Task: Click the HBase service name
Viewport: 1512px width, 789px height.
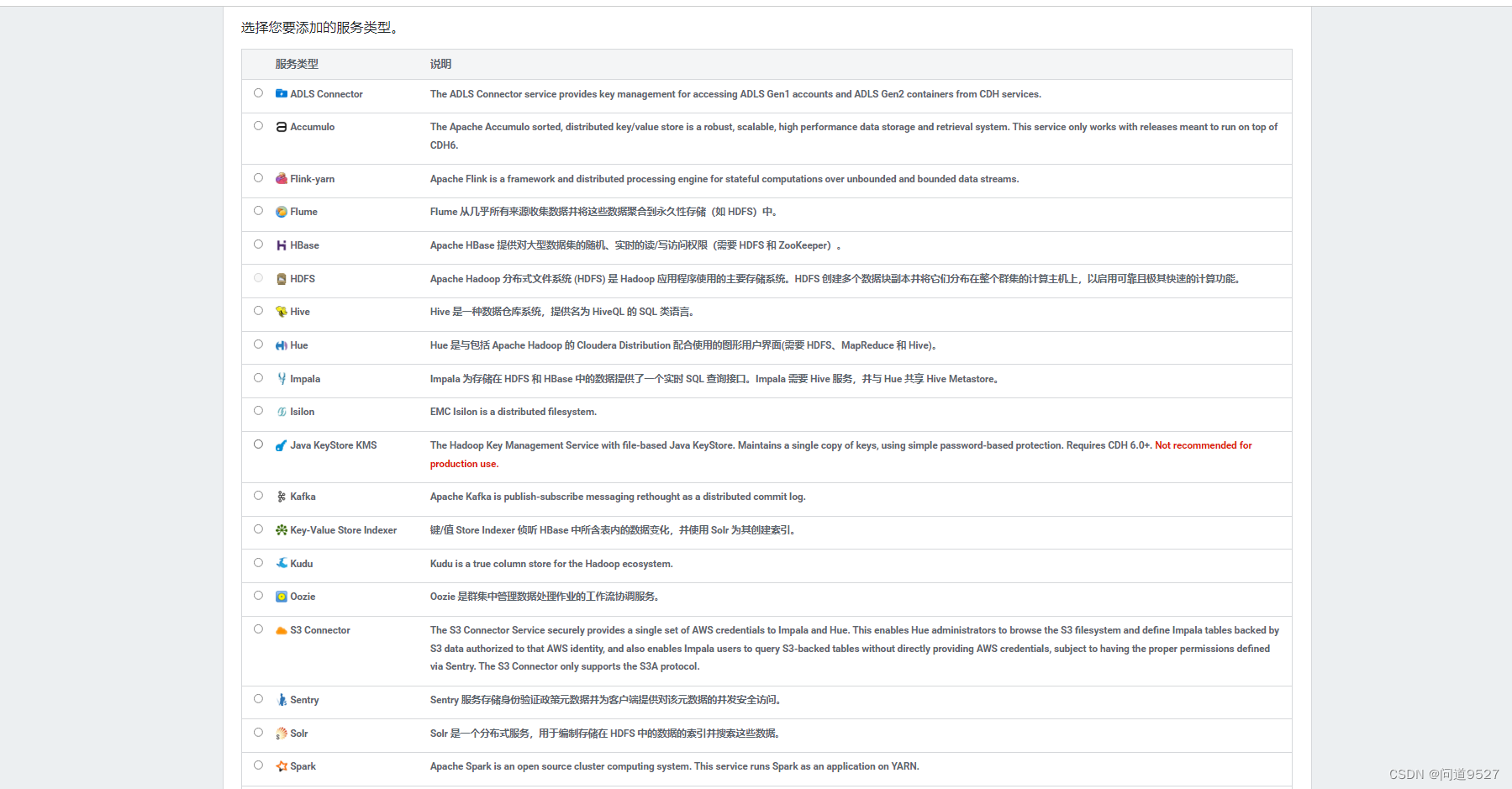Action: [x=304, y=245]
